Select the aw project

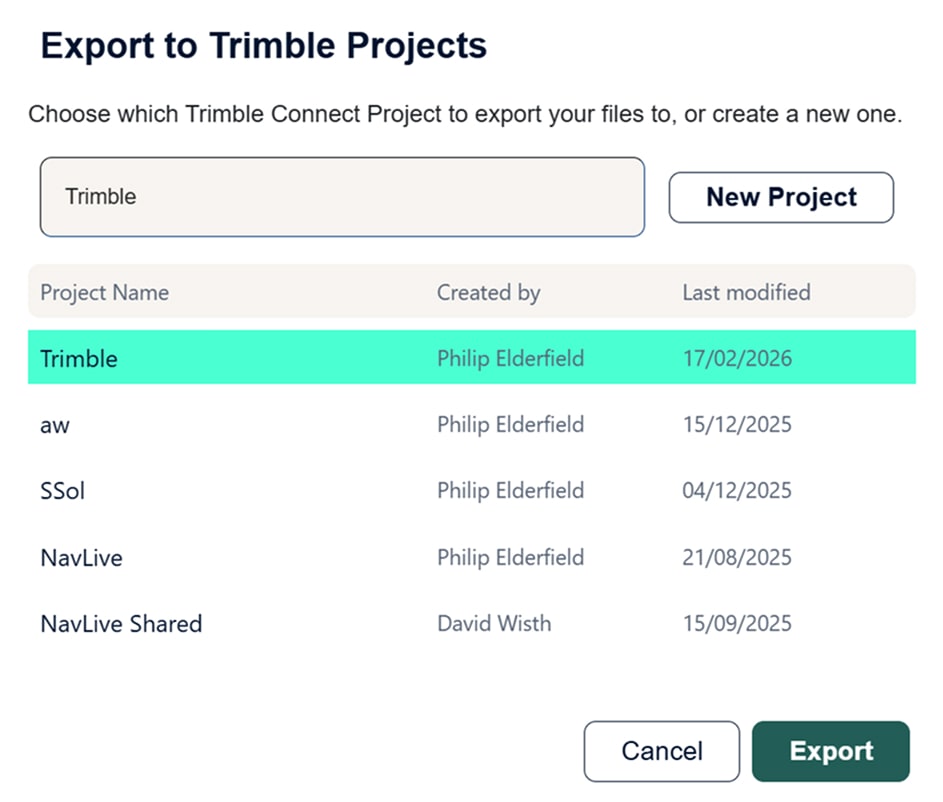pos(55,425)
